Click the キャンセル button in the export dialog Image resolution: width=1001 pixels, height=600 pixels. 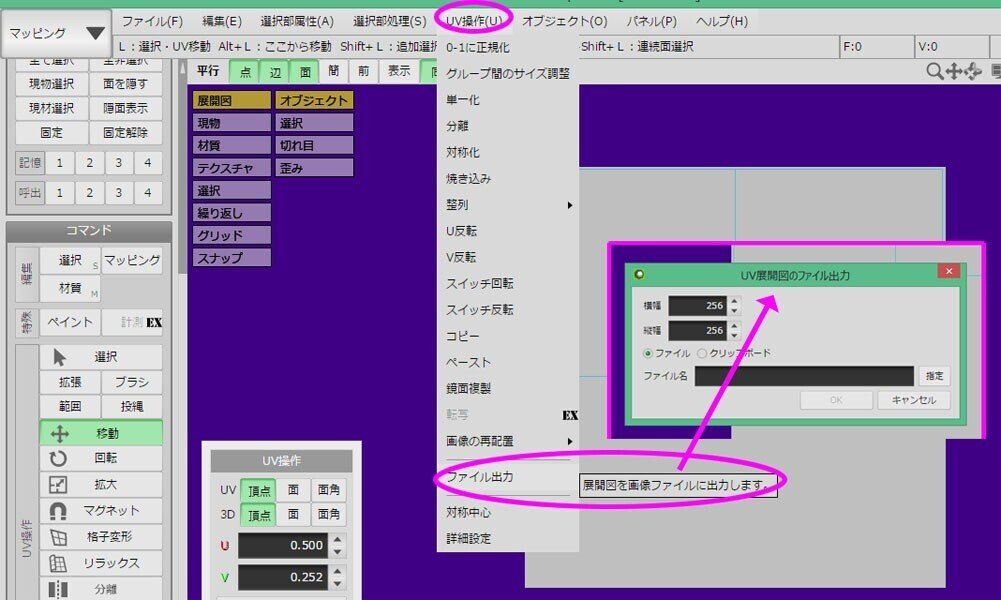[912, 398]
